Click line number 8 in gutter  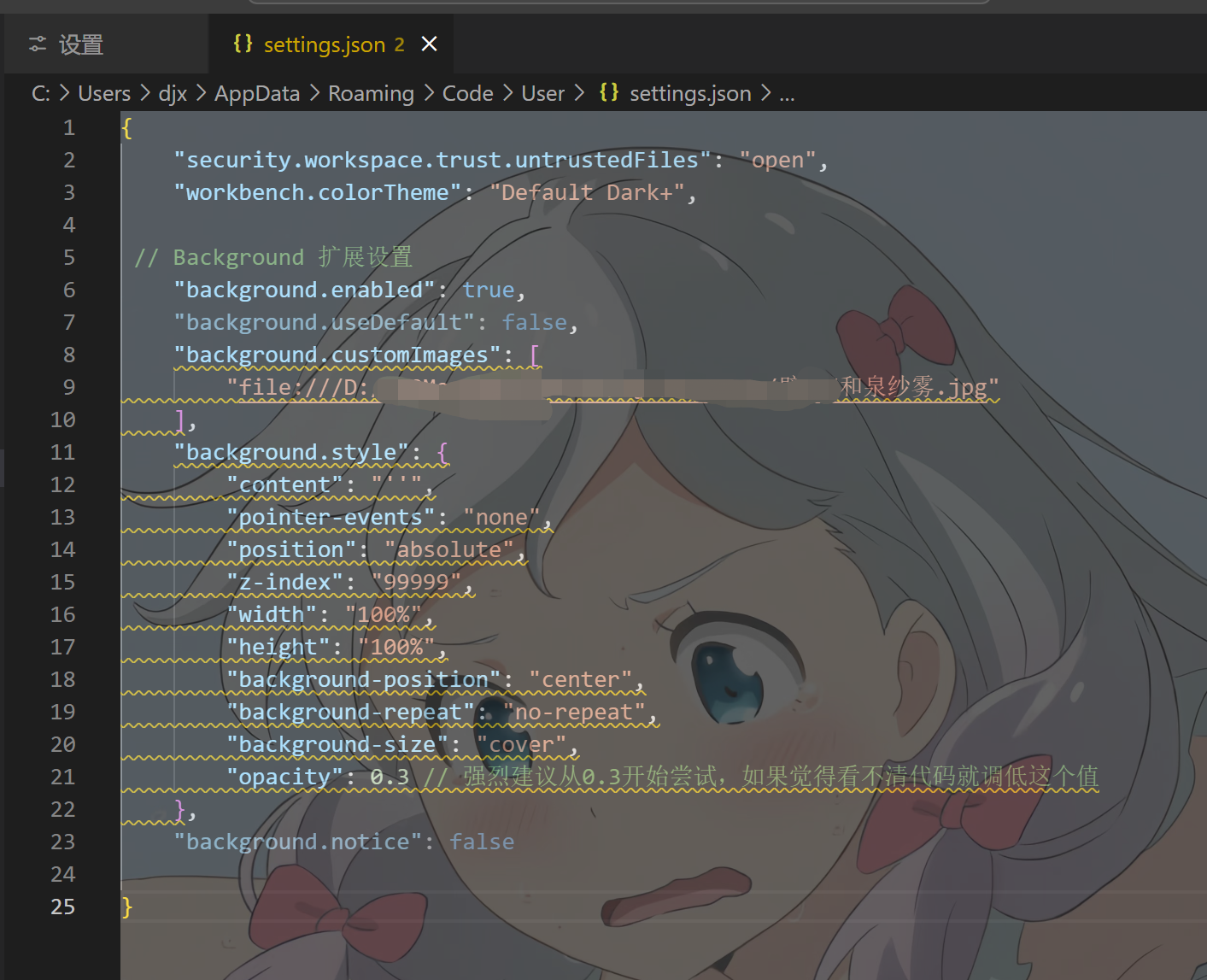coord(69,355)
